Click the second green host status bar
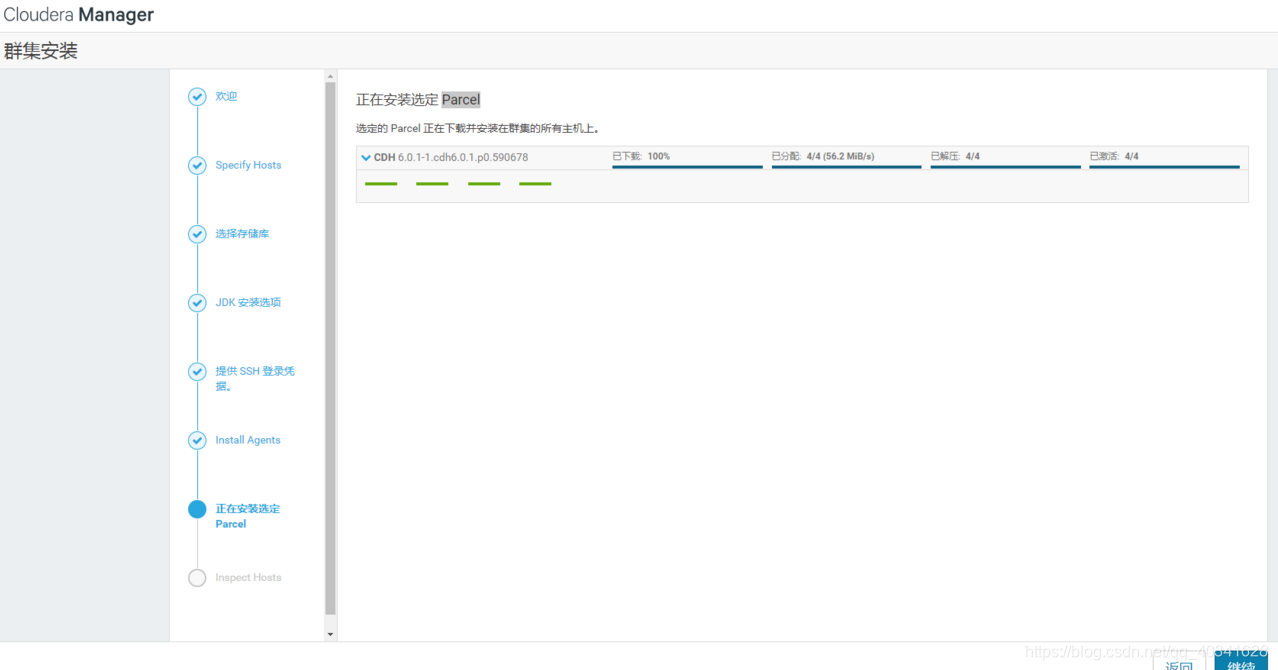Viewport: 1278px width, 670px height. click(432, 184)
